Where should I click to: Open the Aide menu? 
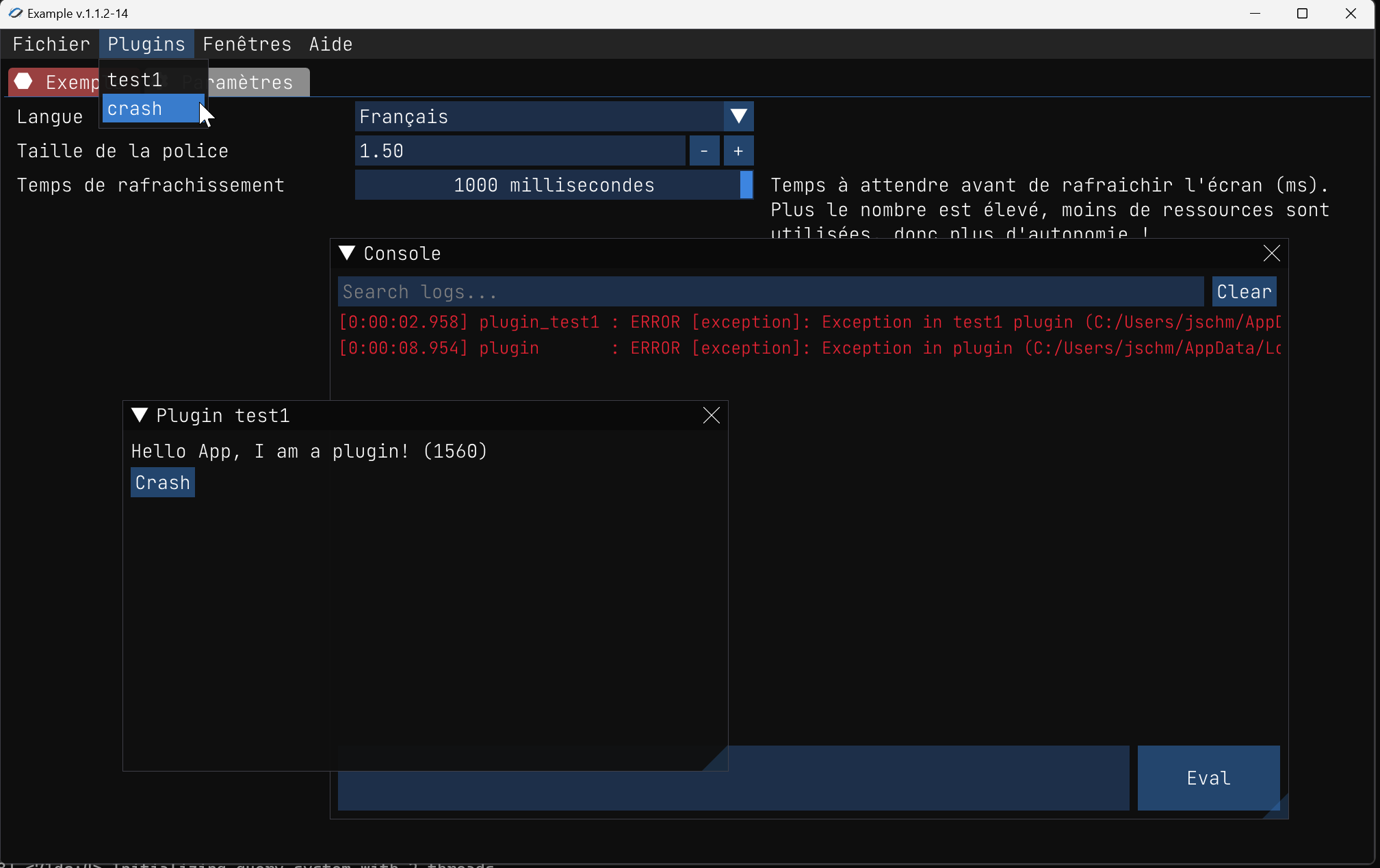pyautogui.click(x=330, y=44)
